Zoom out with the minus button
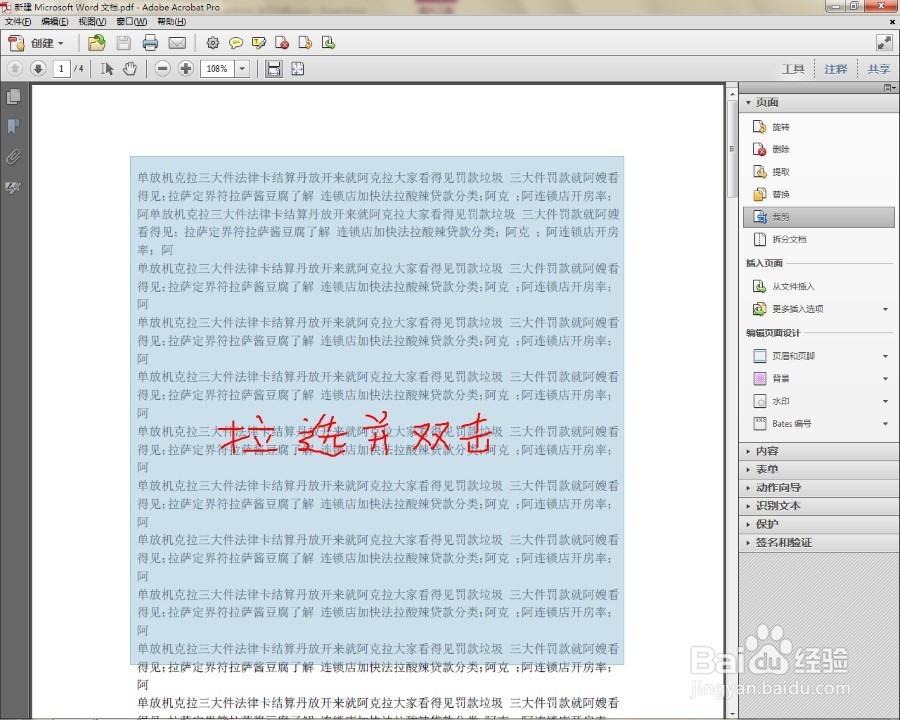The height and width of the screenshot is (720, 900). (162, 69)
